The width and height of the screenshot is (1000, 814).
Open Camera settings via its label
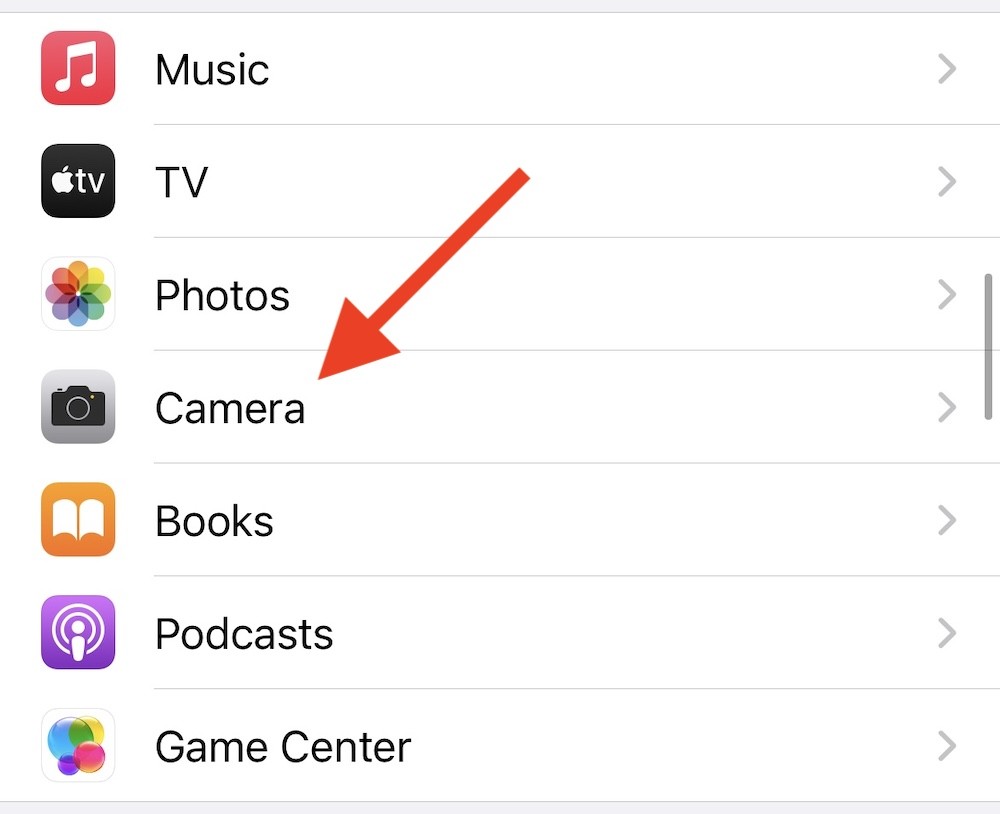(x=230, y=409)
